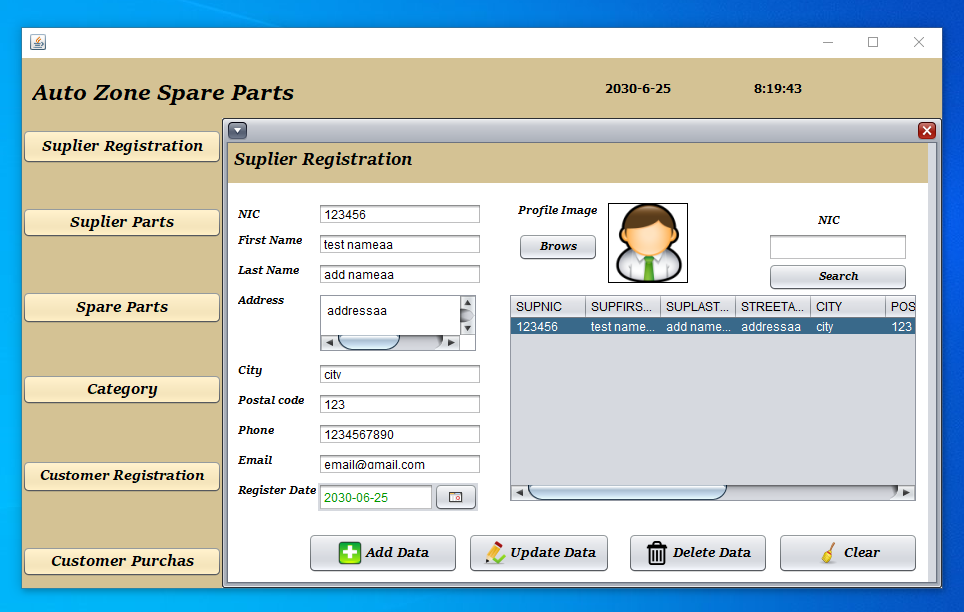Click the broom icon on the Clear button
The height and width of the screenshot is (612, 964).
coord(825,552)
